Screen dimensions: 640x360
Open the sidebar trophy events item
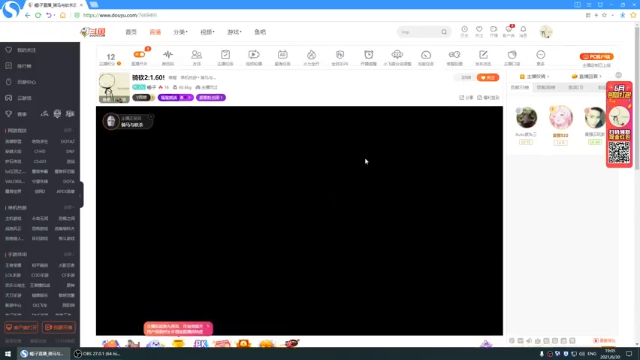point(16,114)
